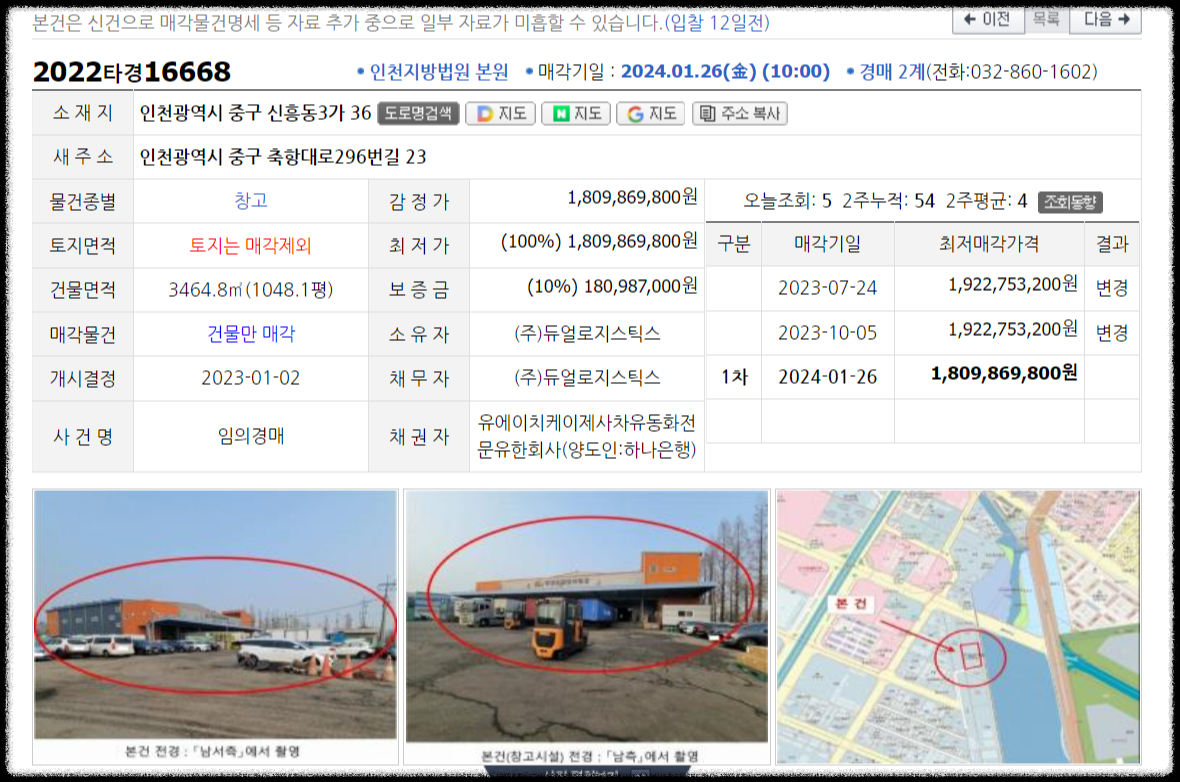The height and width of the screenshot is (782, 1180).
Task: Copy the address using 주소 복사 icon
Action: 742,113
